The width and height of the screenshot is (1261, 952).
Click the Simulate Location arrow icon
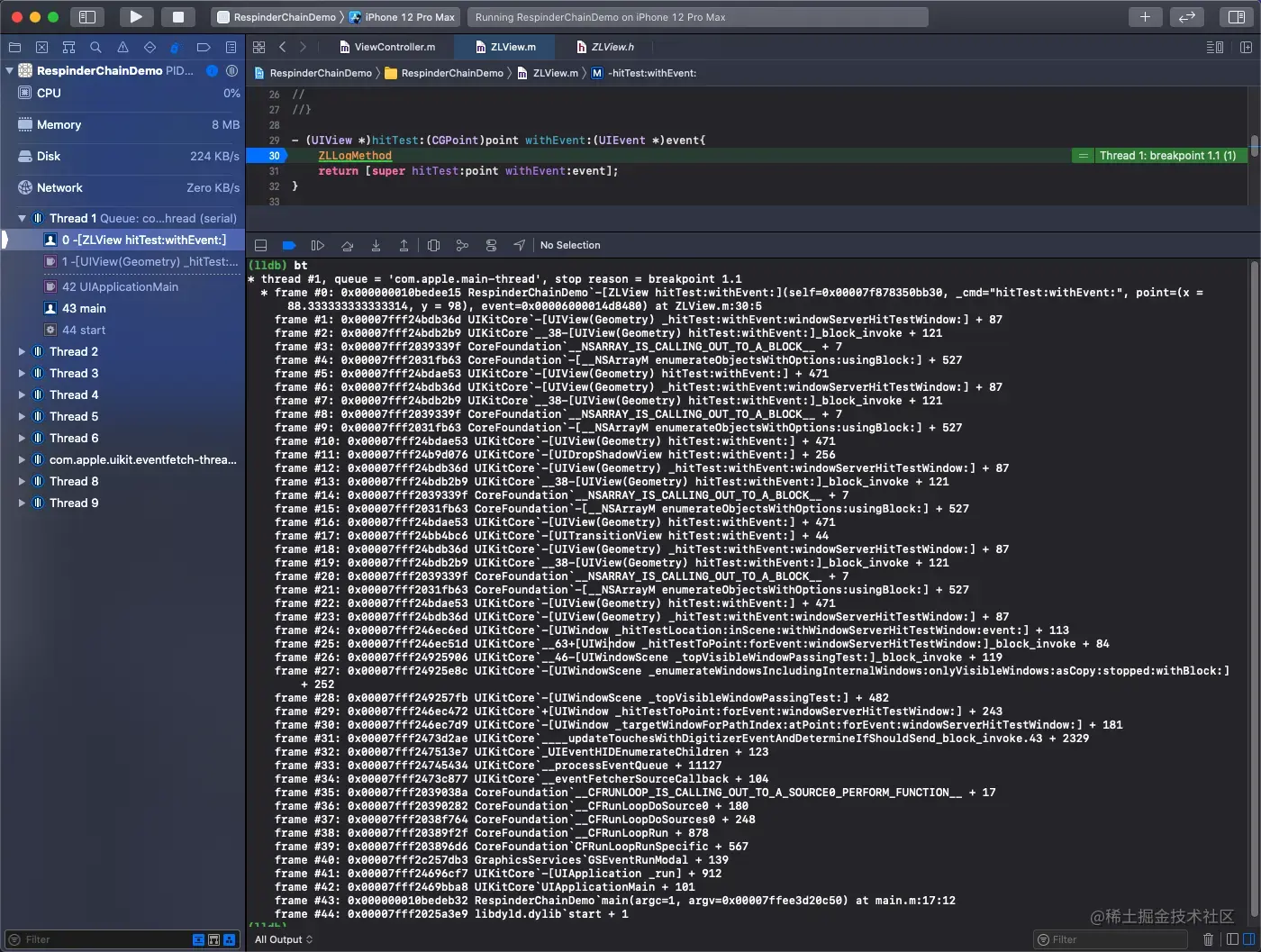pos(520,245)
